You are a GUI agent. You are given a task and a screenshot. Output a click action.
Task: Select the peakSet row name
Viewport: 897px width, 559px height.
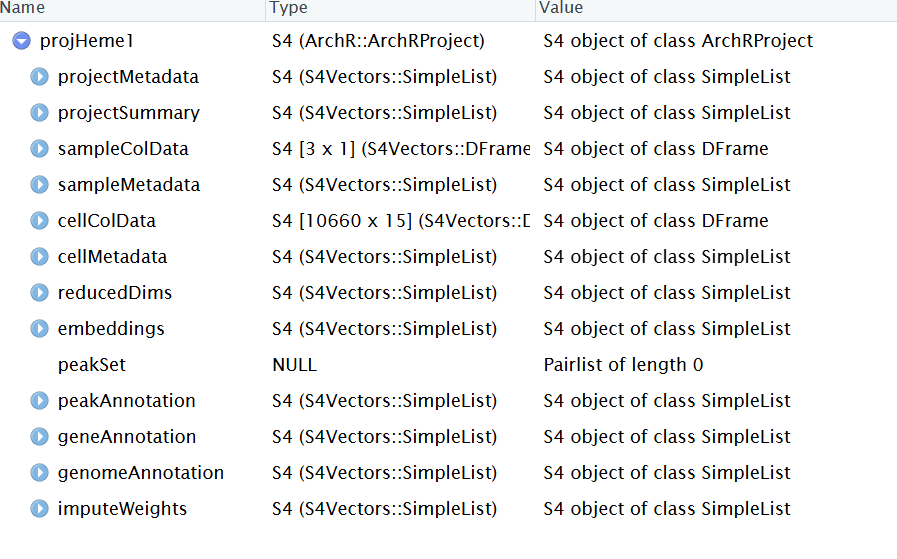[x=92, y=365]
